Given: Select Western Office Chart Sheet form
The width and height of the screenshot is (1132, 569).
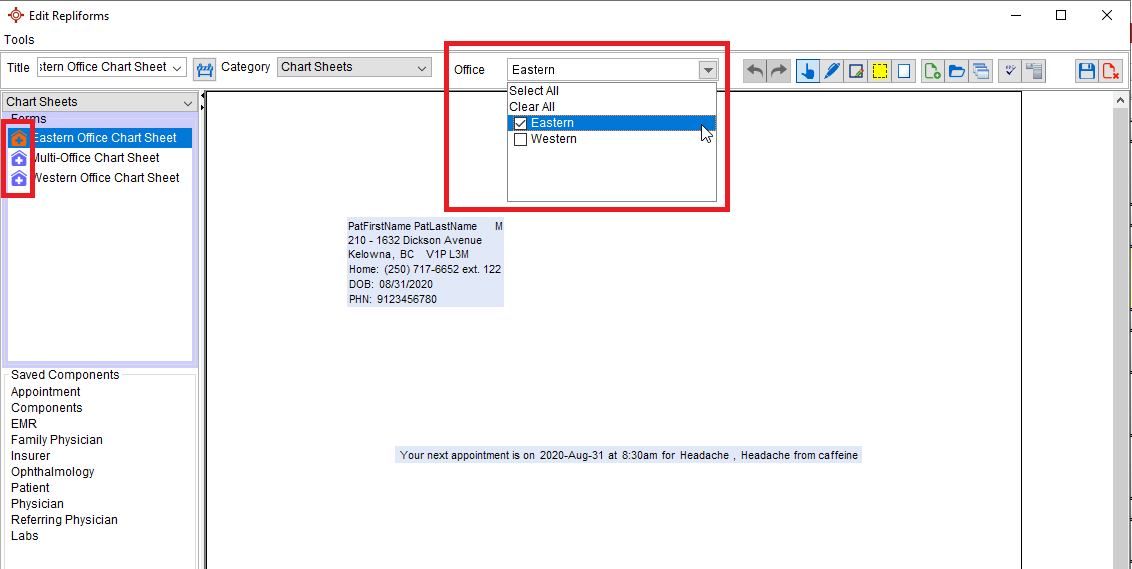Looking at the screenshot, I should (x=106, y=178).
